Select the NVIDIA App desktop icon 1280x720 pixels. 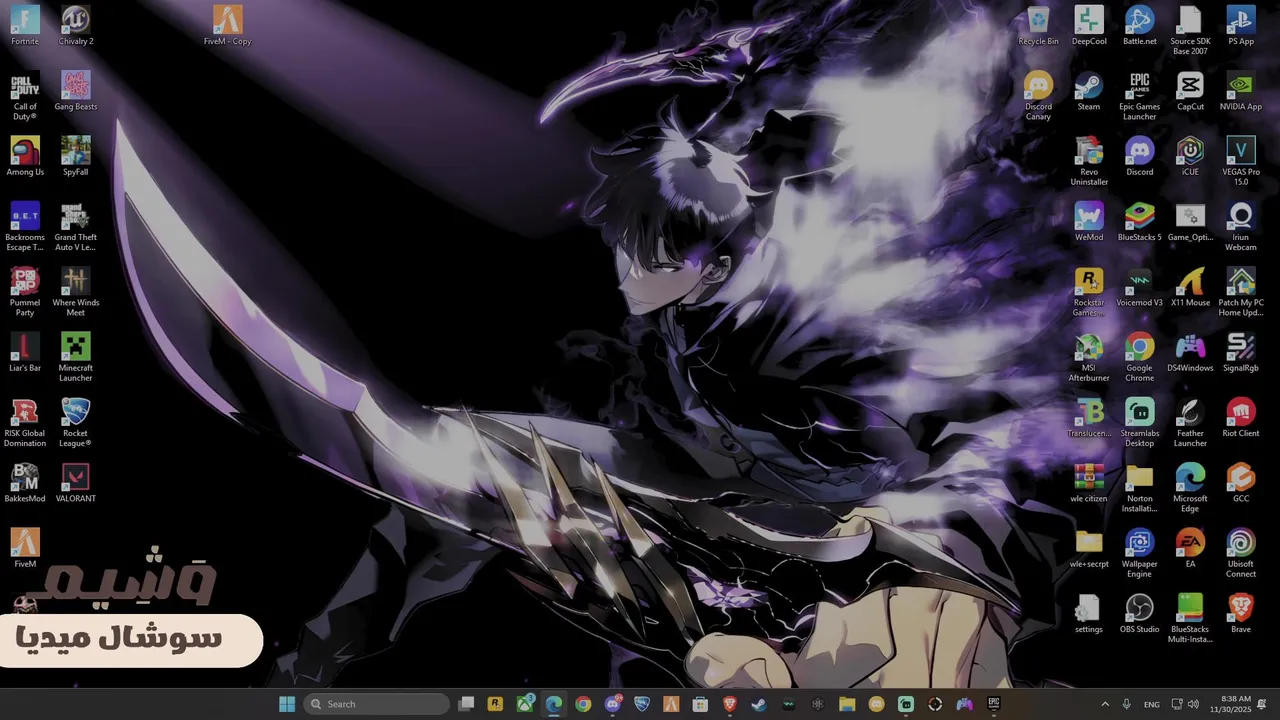coord(1241,91)
